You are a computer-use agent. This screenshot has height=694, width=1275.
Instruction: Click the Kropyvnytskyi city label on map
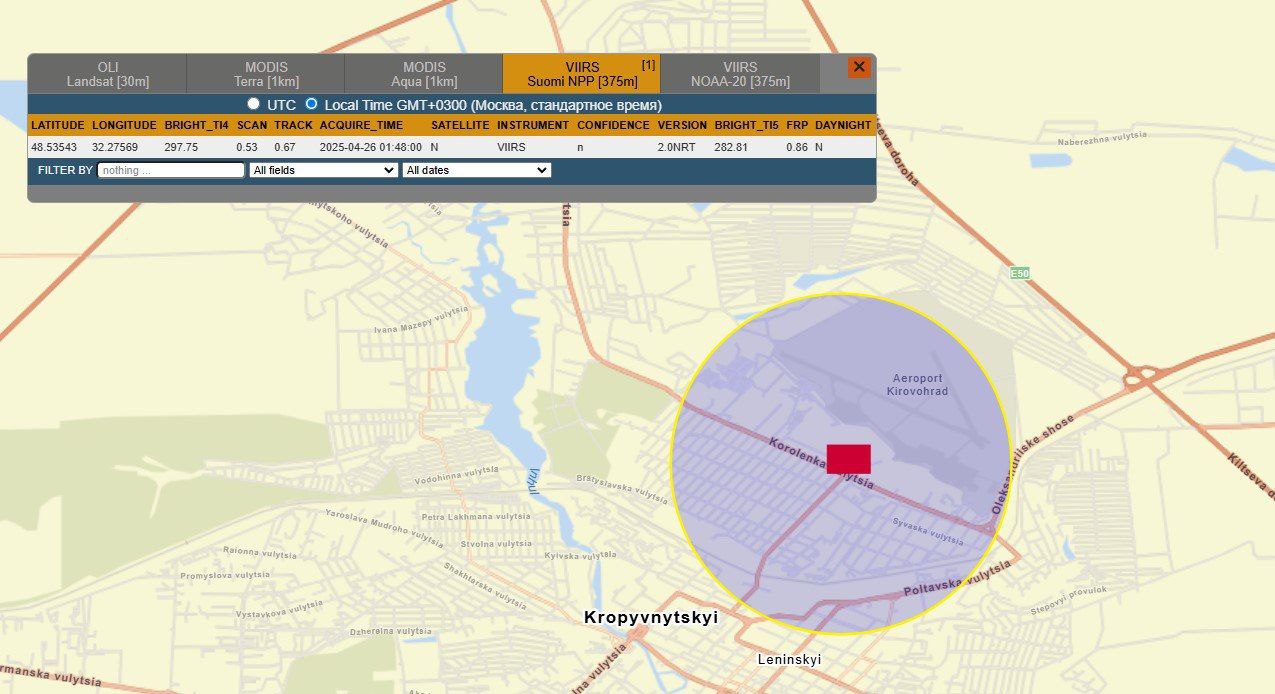pos(651,618)
